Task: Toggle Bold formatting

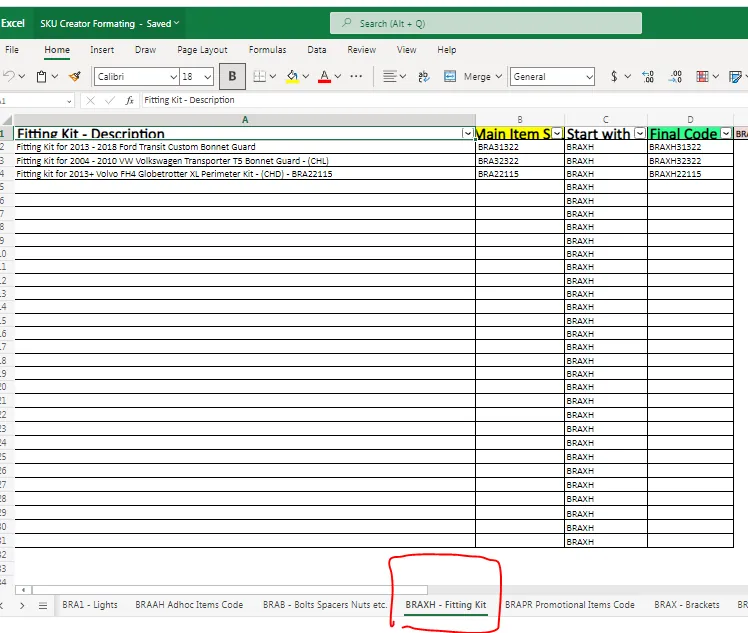Action: click(x=232, y=76)
